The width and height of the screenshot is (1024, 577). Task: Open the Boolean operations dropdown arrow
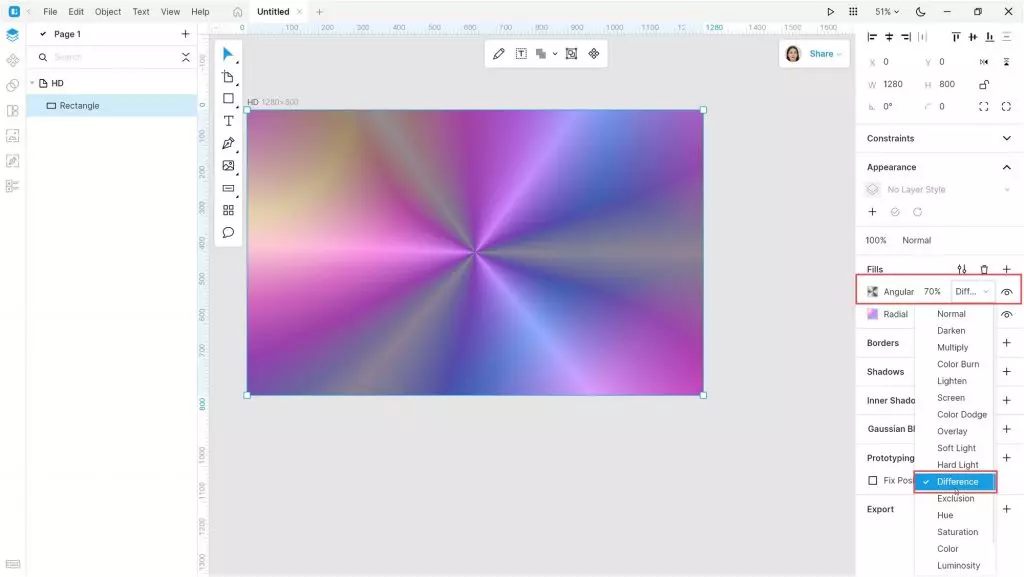tap(555, 54)
